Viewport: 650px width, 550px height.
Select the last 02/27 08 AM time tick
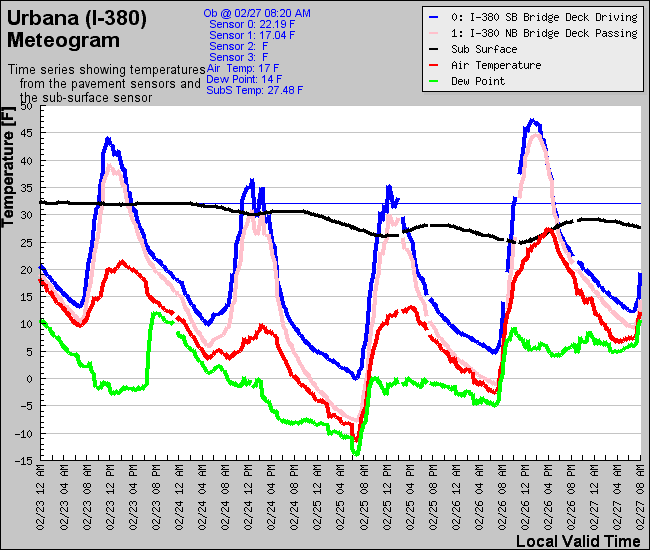coord(639,494)
